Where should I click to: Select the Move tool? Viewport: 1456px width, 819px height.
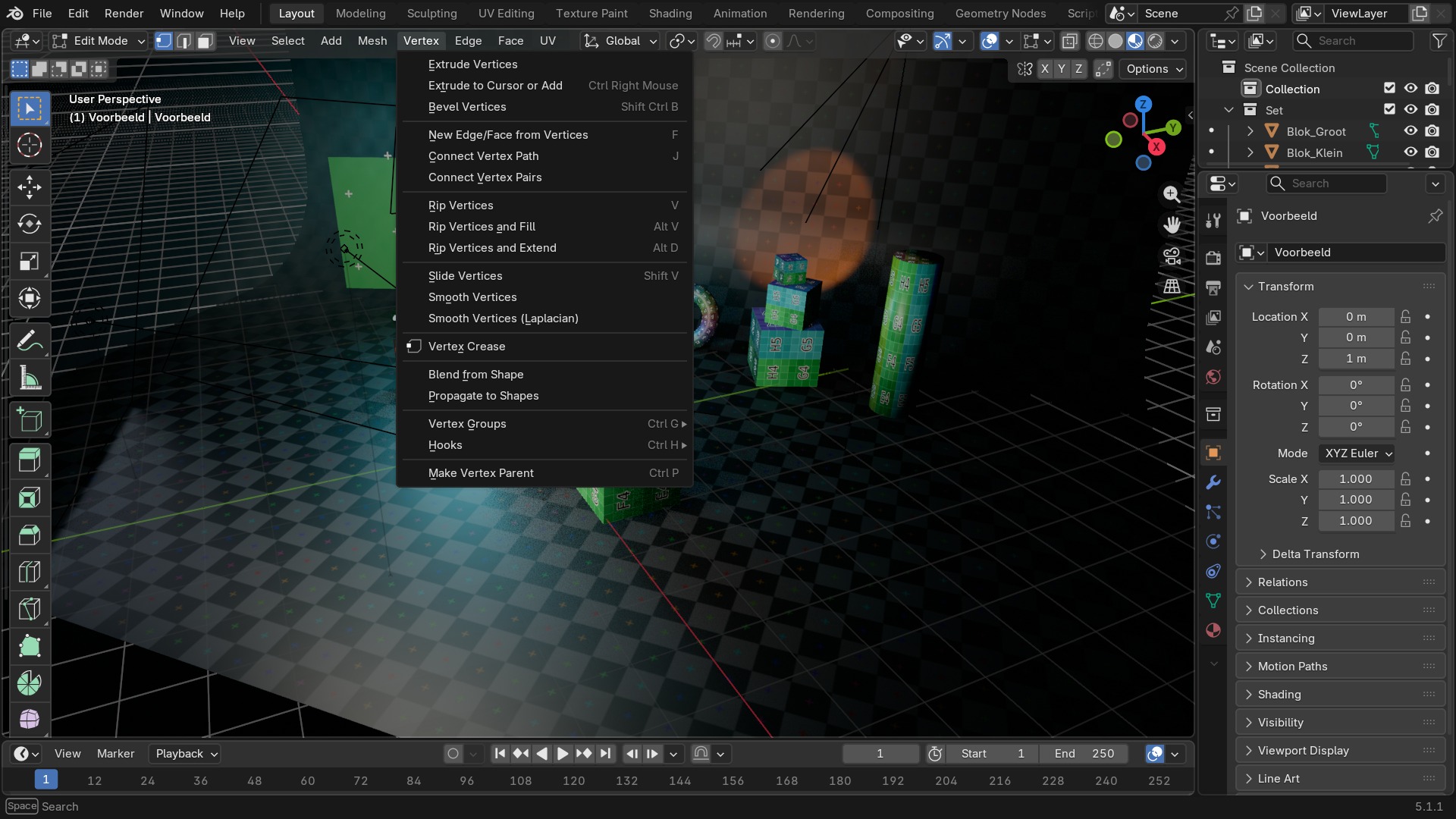tap(30, 187)
